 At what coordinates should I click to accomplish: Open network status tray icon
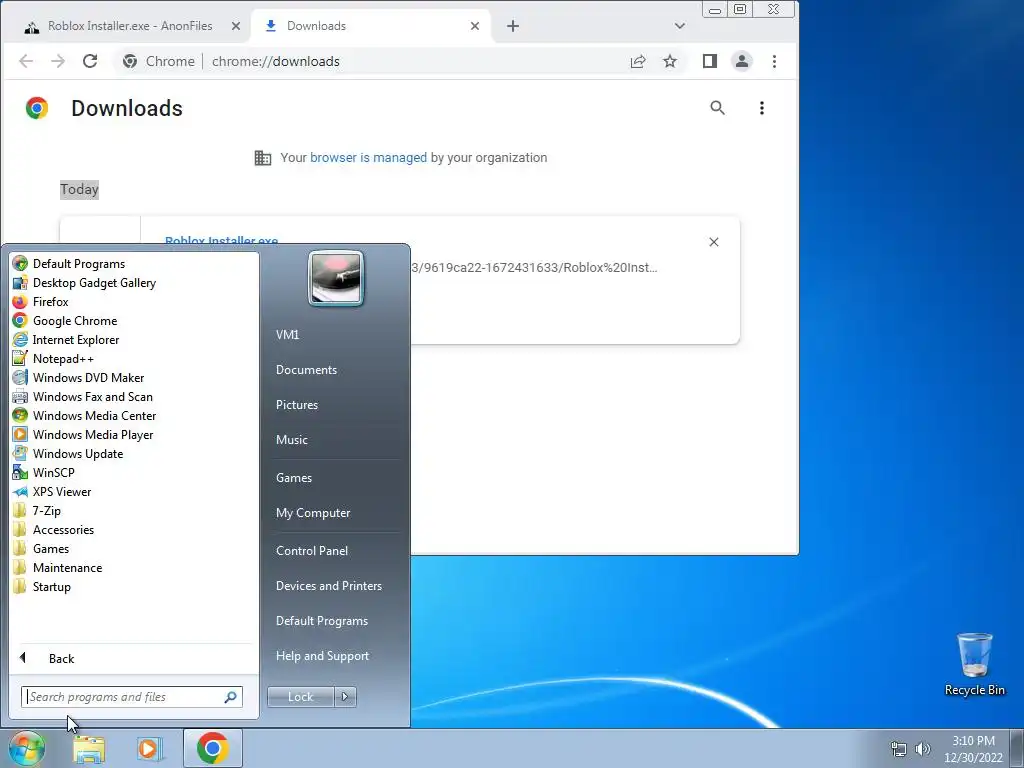tap(899, 749)
